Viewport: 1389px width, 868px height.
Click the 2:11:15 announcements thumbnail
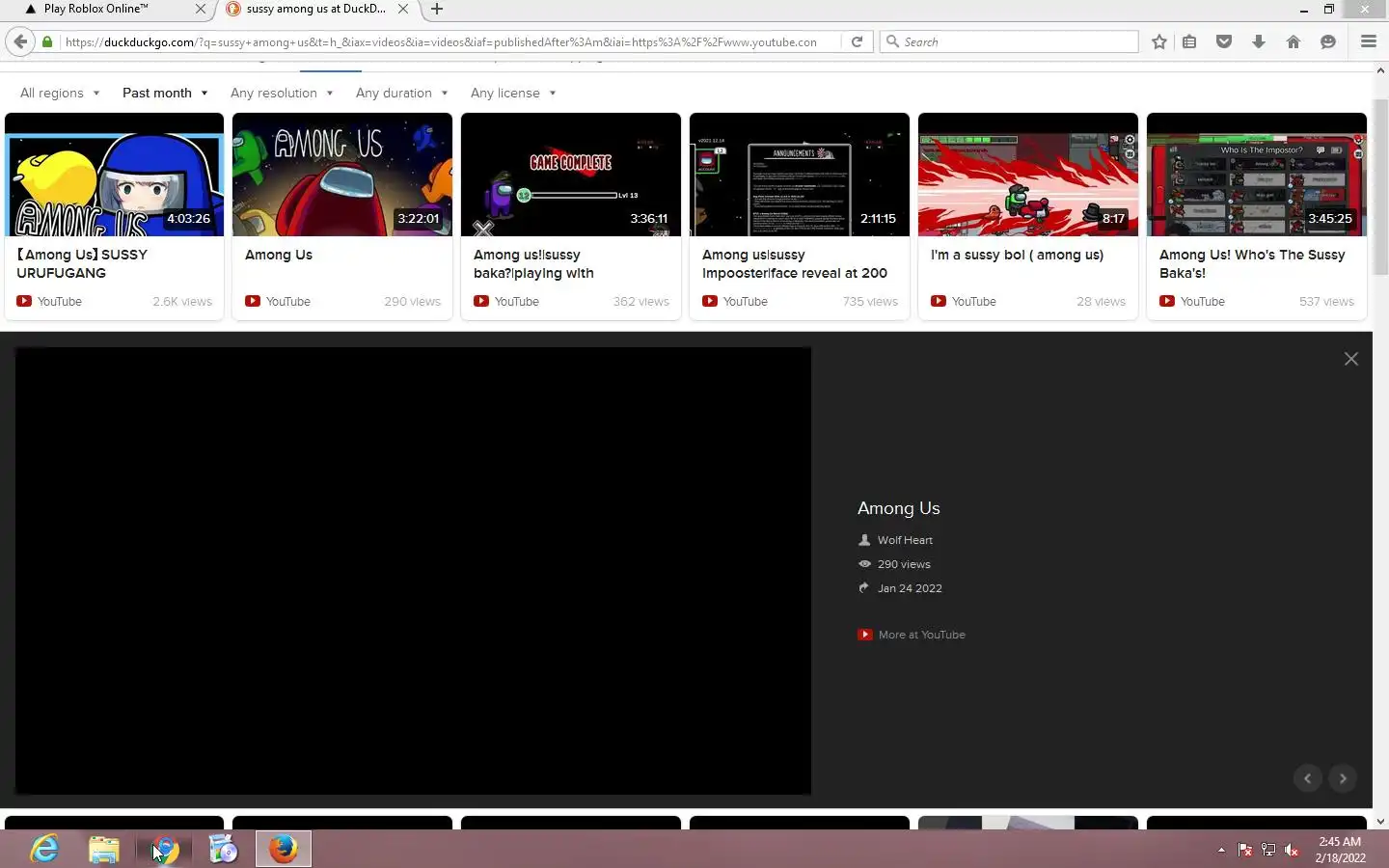coord(800,175)
